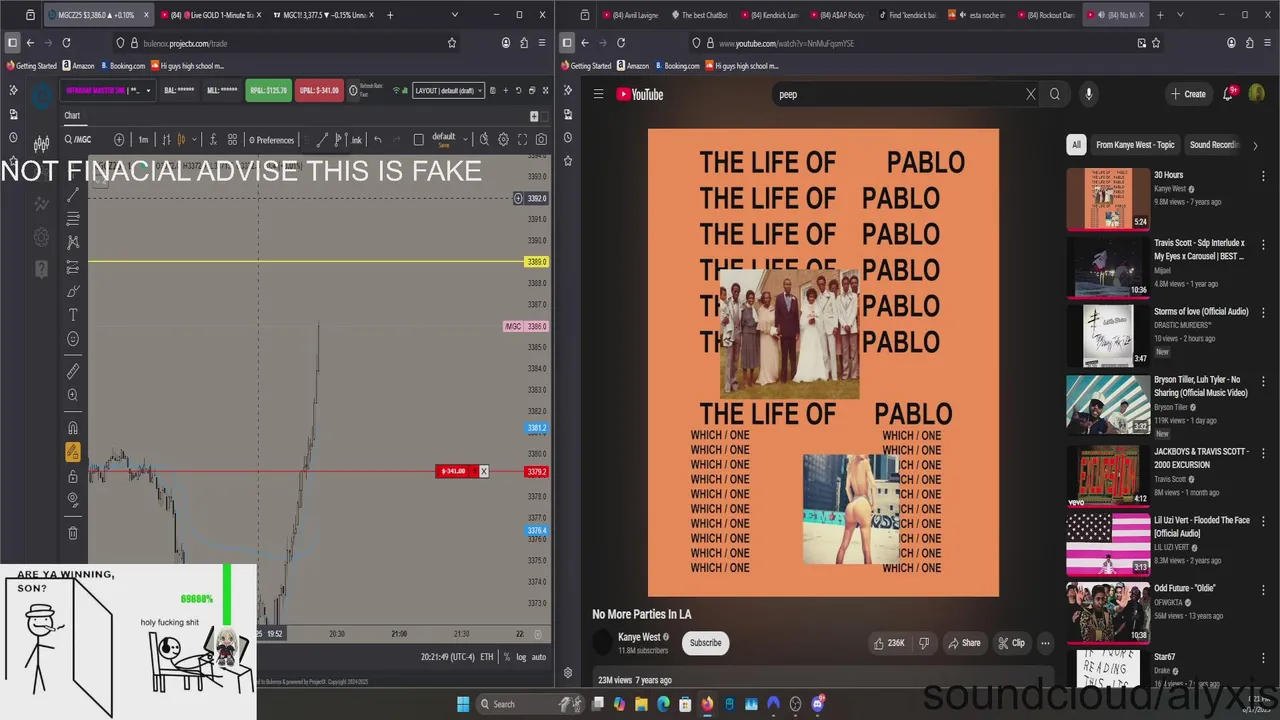Toggle the highlighted stay-in-drawing-mode pencil
This screenshot has width=1280, height=720.
[x=73, y=452]
